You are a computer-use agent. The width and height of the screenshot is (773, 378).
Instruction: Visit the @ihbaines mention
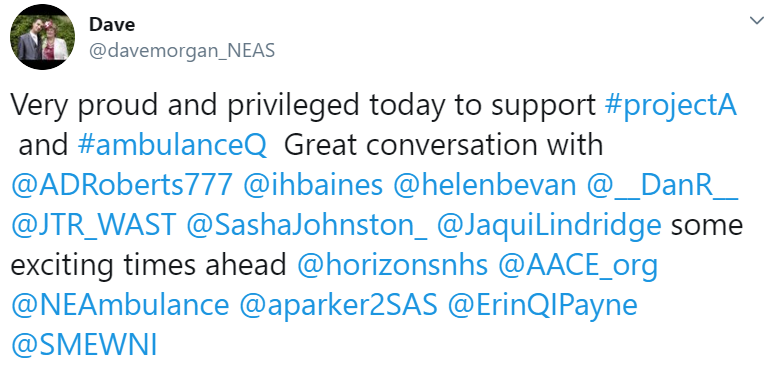[x=313, y=186]
